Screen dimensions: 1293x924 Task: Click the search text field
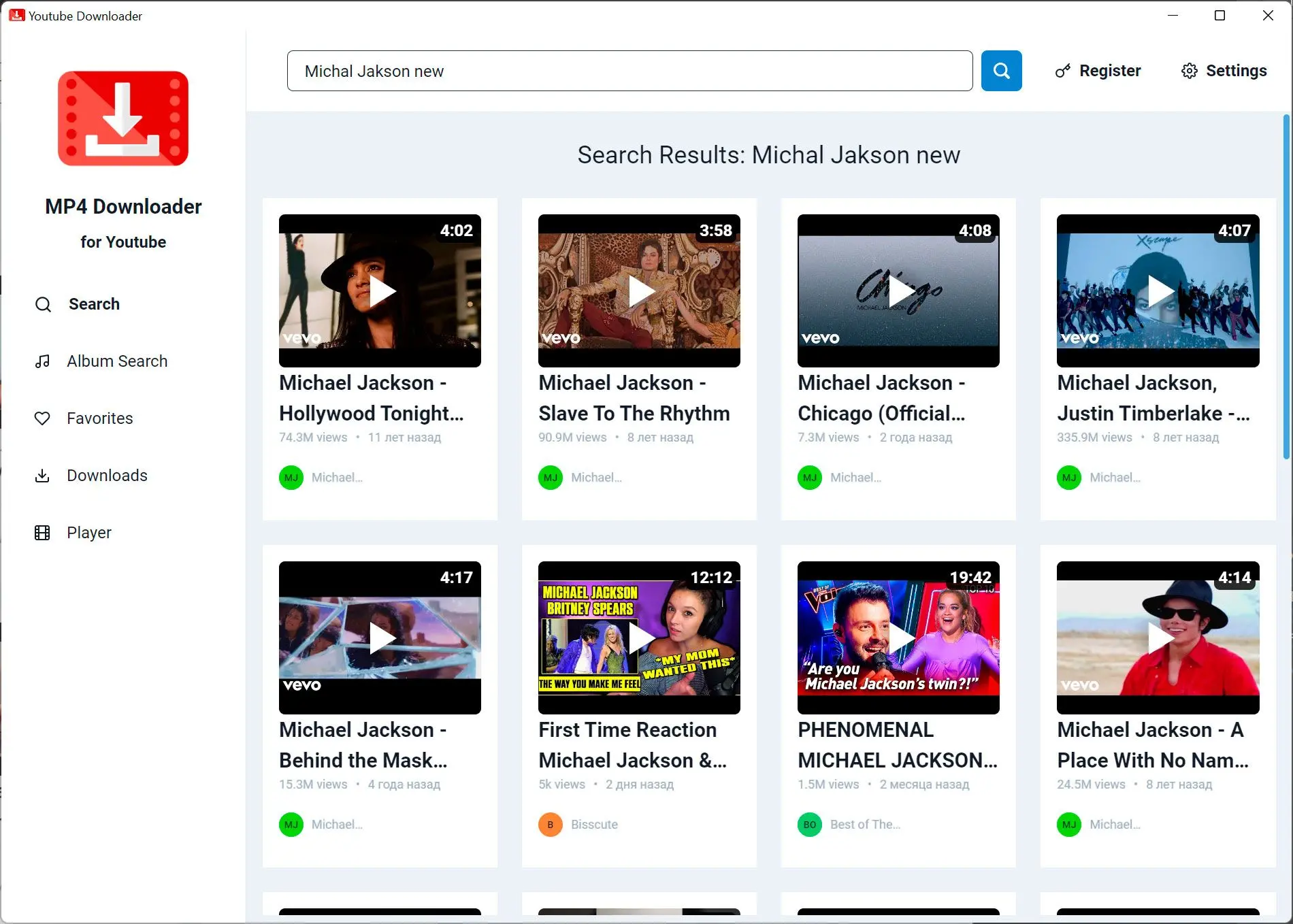coord(629,71)
